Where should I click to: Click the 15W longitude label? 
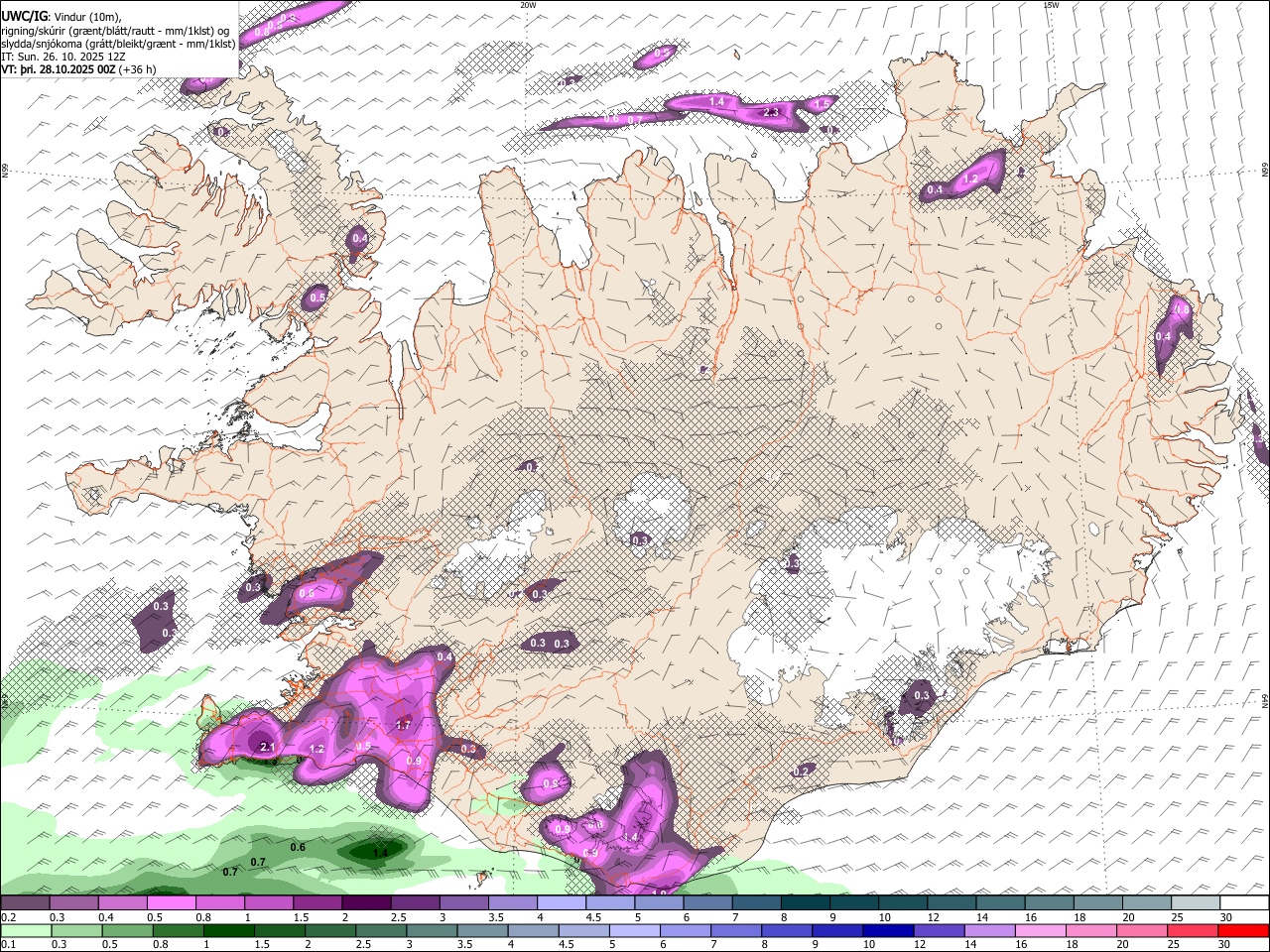coord(1051,5)
